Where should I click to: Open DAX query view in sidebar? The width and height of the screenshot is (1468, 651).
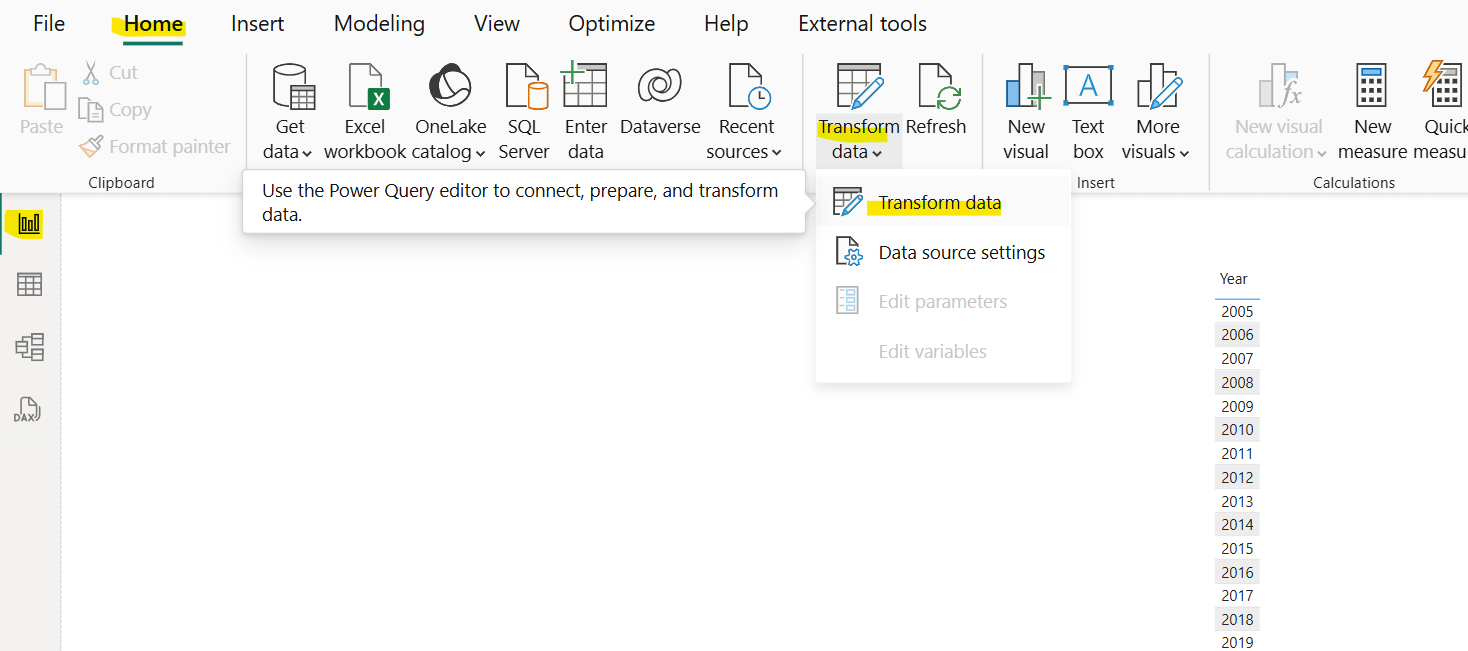point(27,410)
